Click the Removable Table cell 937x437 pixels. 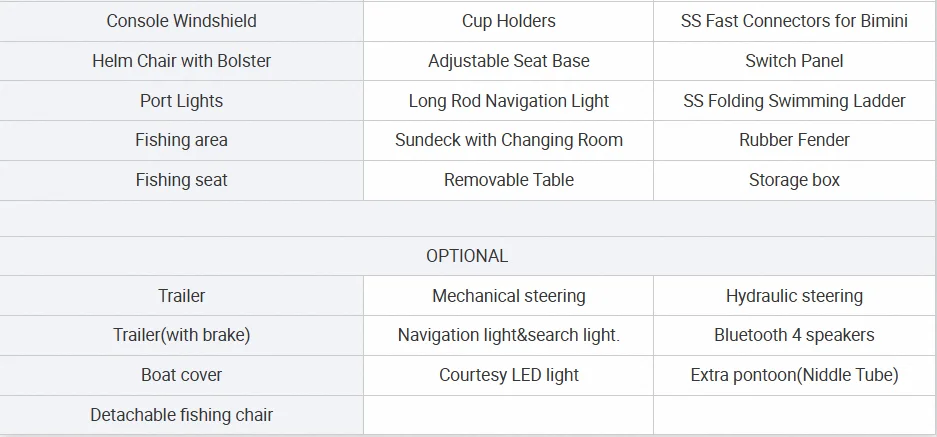tap(508, 180)
